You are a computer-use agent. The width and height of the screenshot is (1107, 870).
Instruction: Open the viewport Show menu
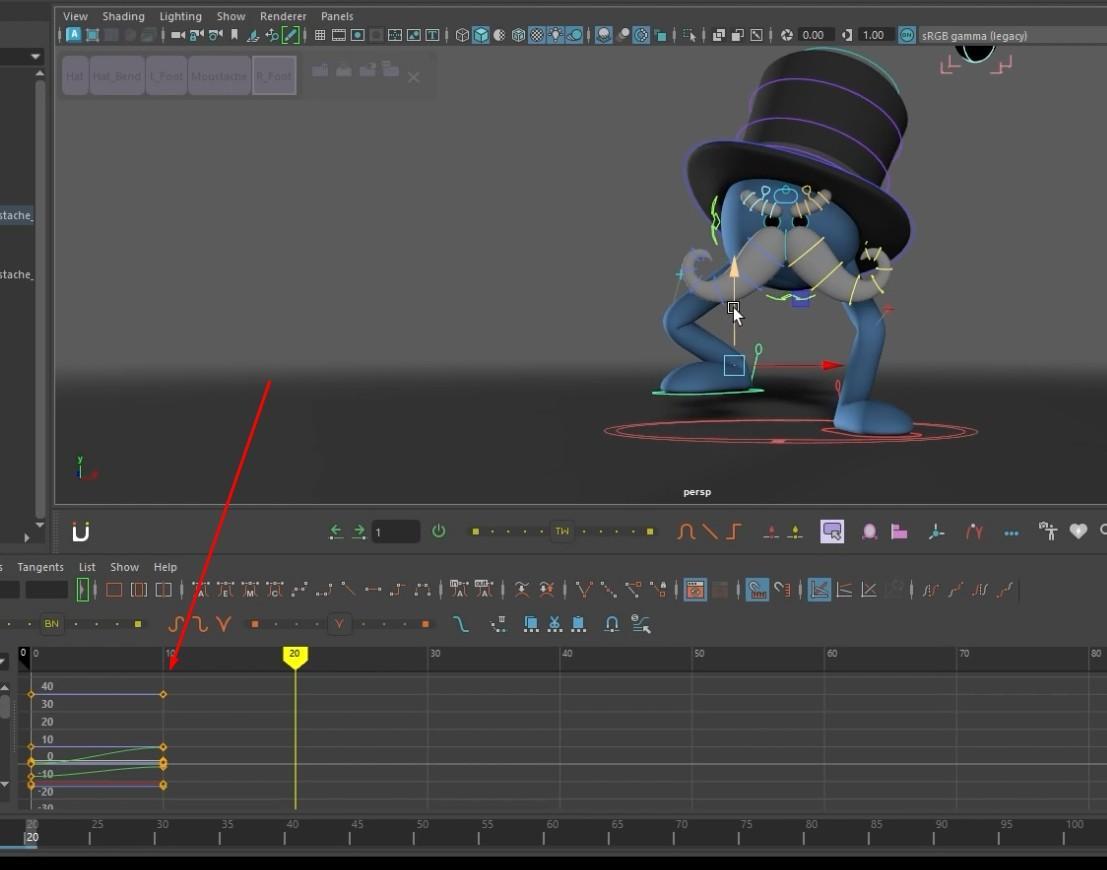[231, 16]
